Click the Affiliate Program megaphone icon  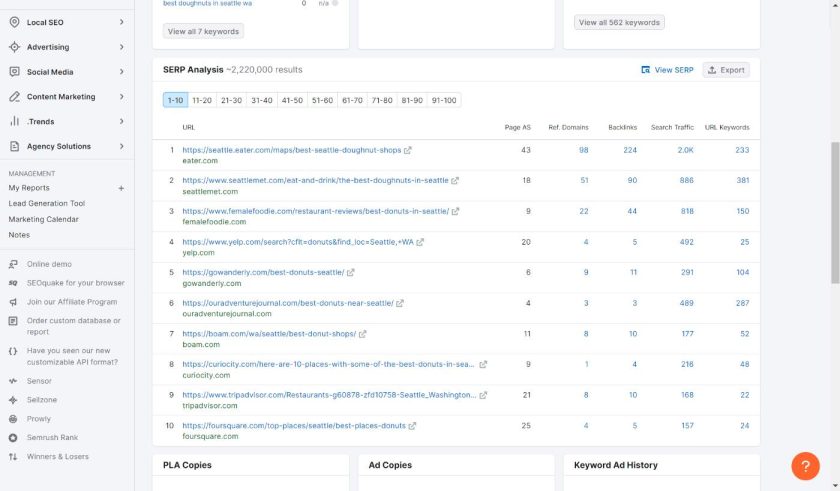(x=13, y=302)
